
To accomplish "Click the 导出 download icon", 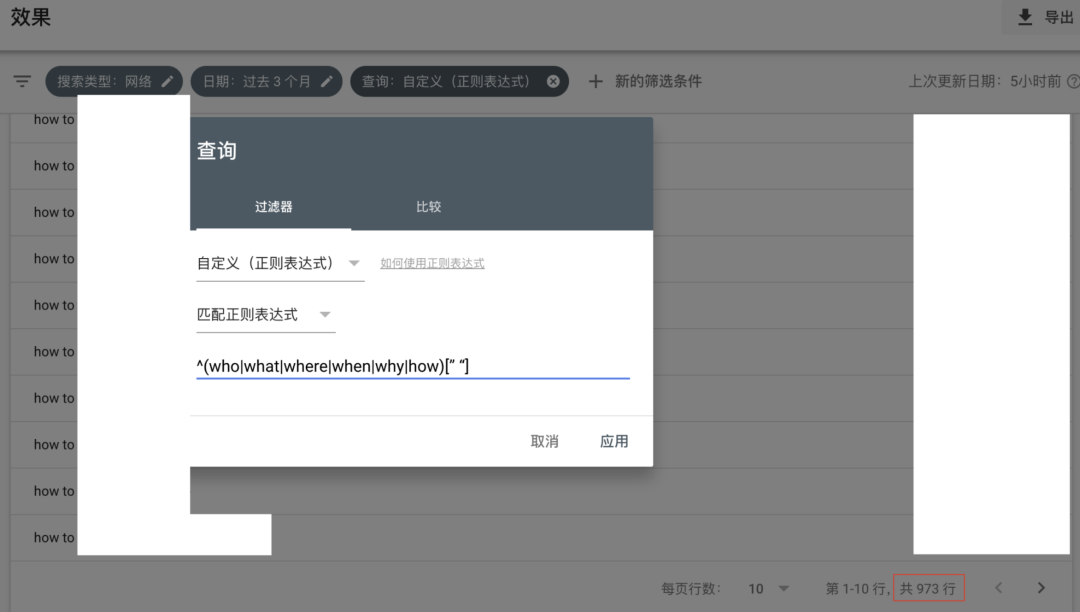I will (x=1025, y=18).
